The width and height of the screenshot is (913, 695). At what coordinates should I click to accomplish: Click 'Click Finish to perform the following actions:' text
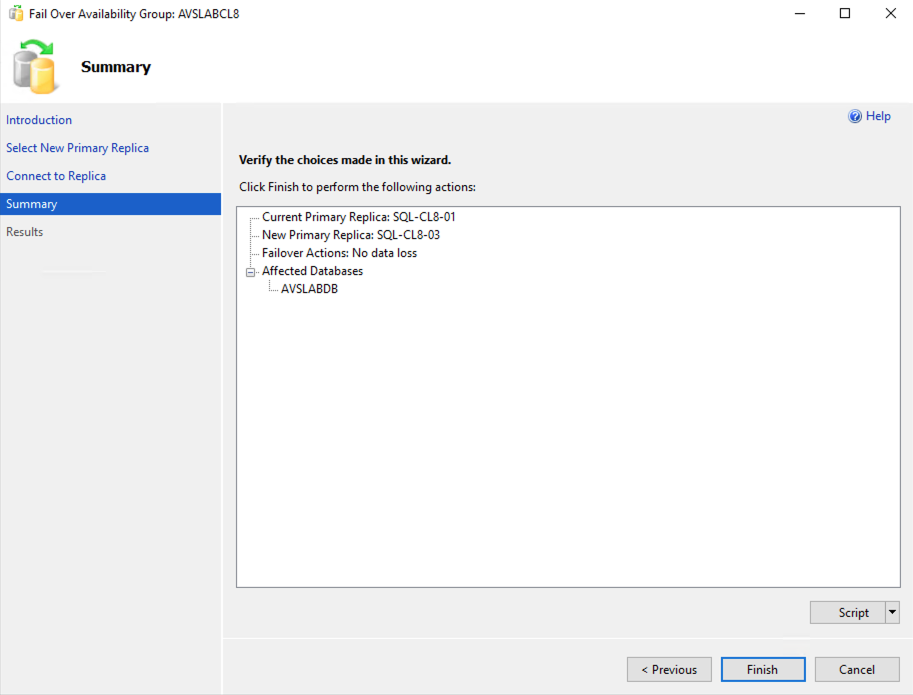(358, 187)
